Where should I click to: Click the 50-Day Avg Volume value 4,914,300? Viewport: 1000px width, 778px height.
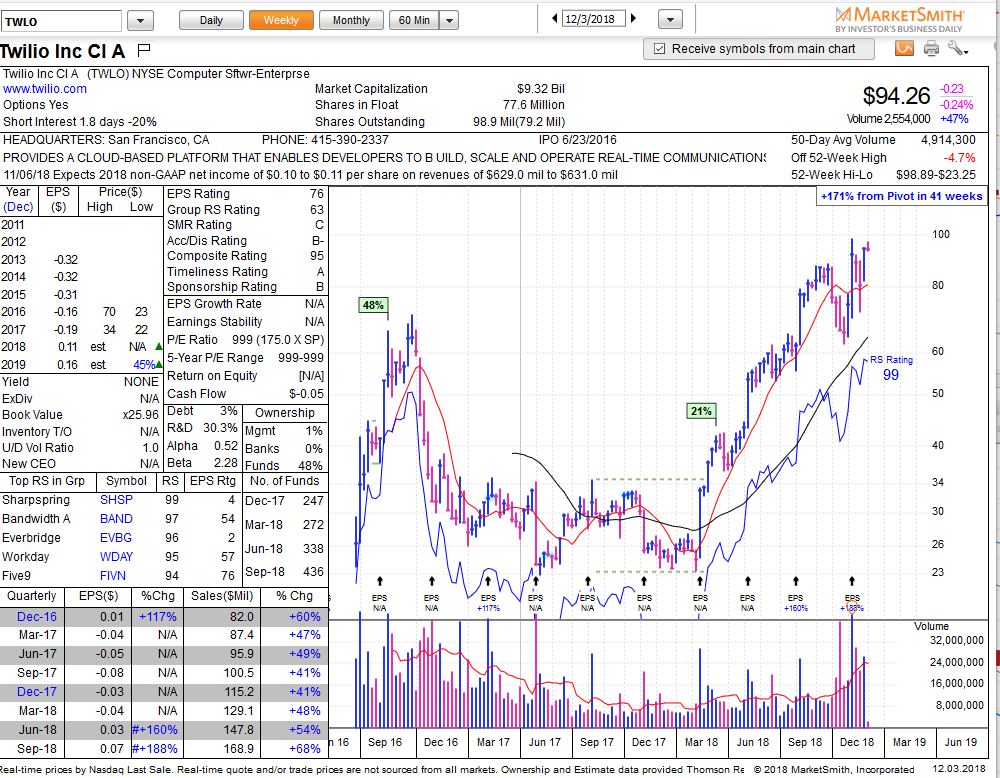click(948, 140)
